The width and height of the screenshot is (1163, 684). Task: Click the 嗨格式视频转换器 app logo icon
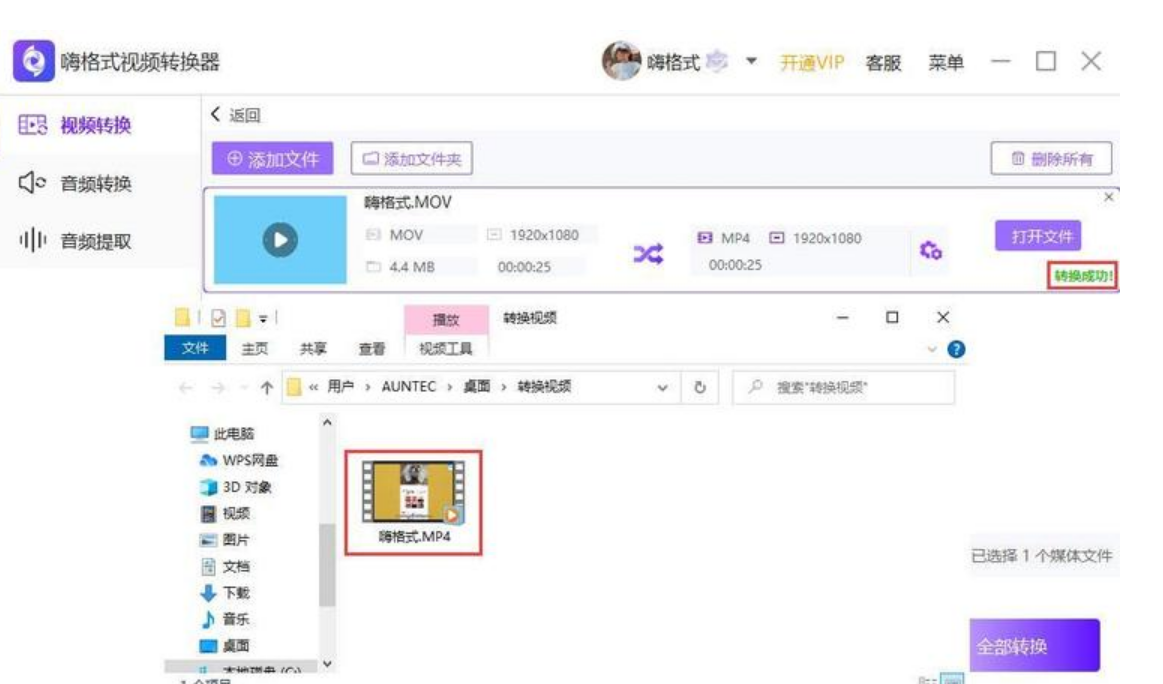click(33, 61)
